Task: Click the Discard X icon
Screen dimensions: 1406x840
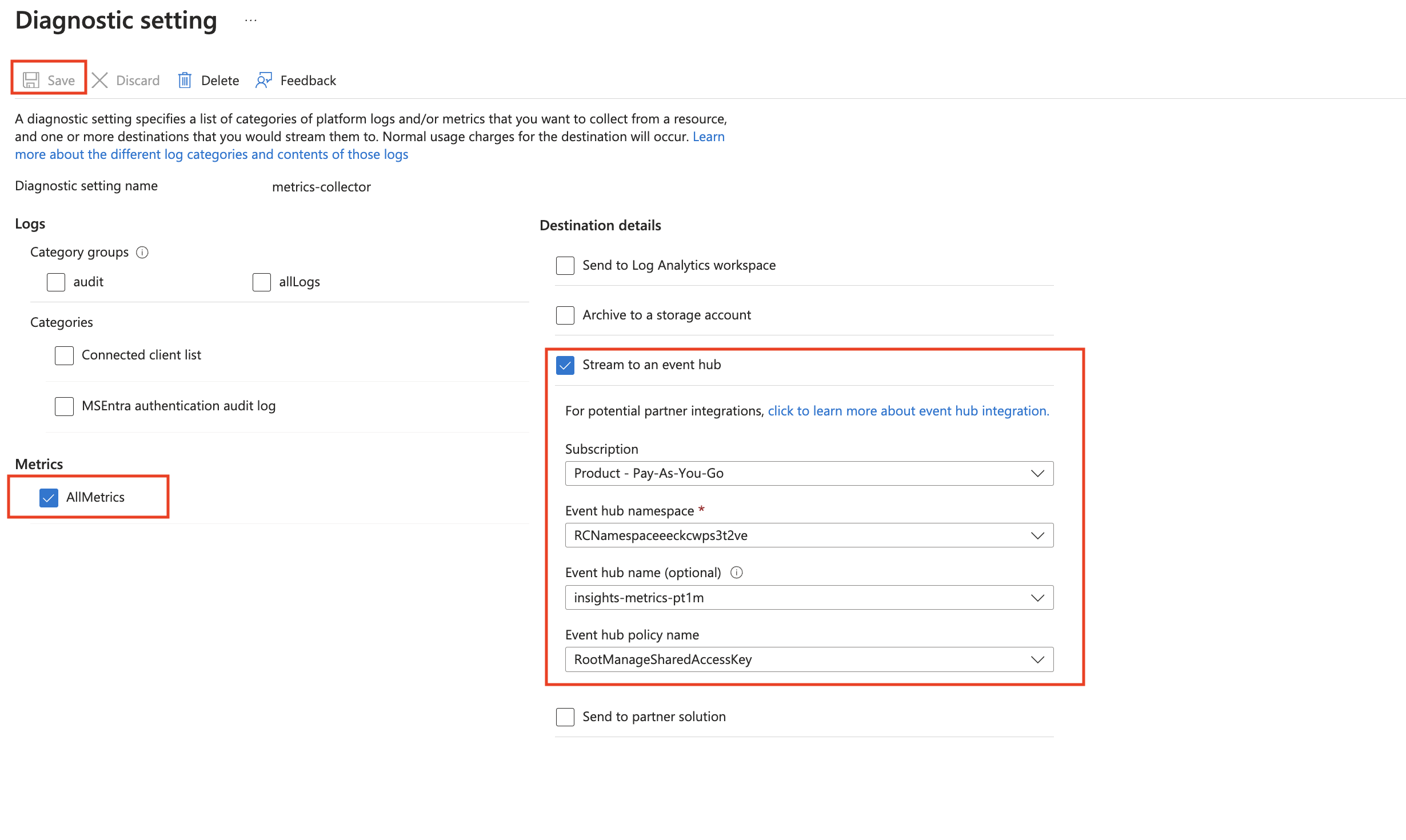Action: pyautogui.click(x=100, y=80)
